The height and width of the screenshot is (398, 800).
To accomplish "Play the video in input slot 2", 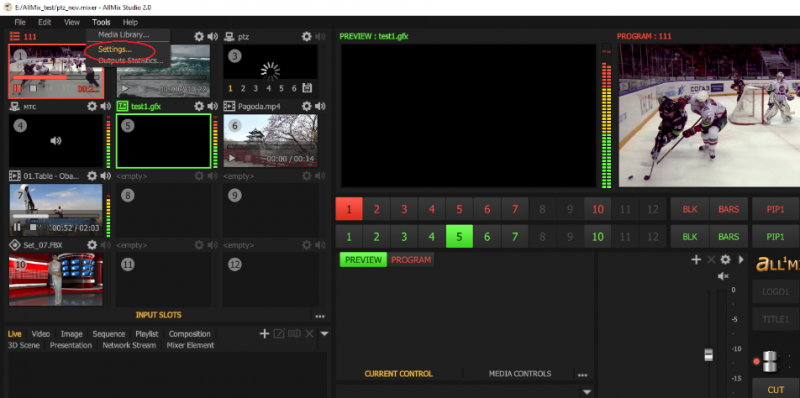I will [124, 88].
